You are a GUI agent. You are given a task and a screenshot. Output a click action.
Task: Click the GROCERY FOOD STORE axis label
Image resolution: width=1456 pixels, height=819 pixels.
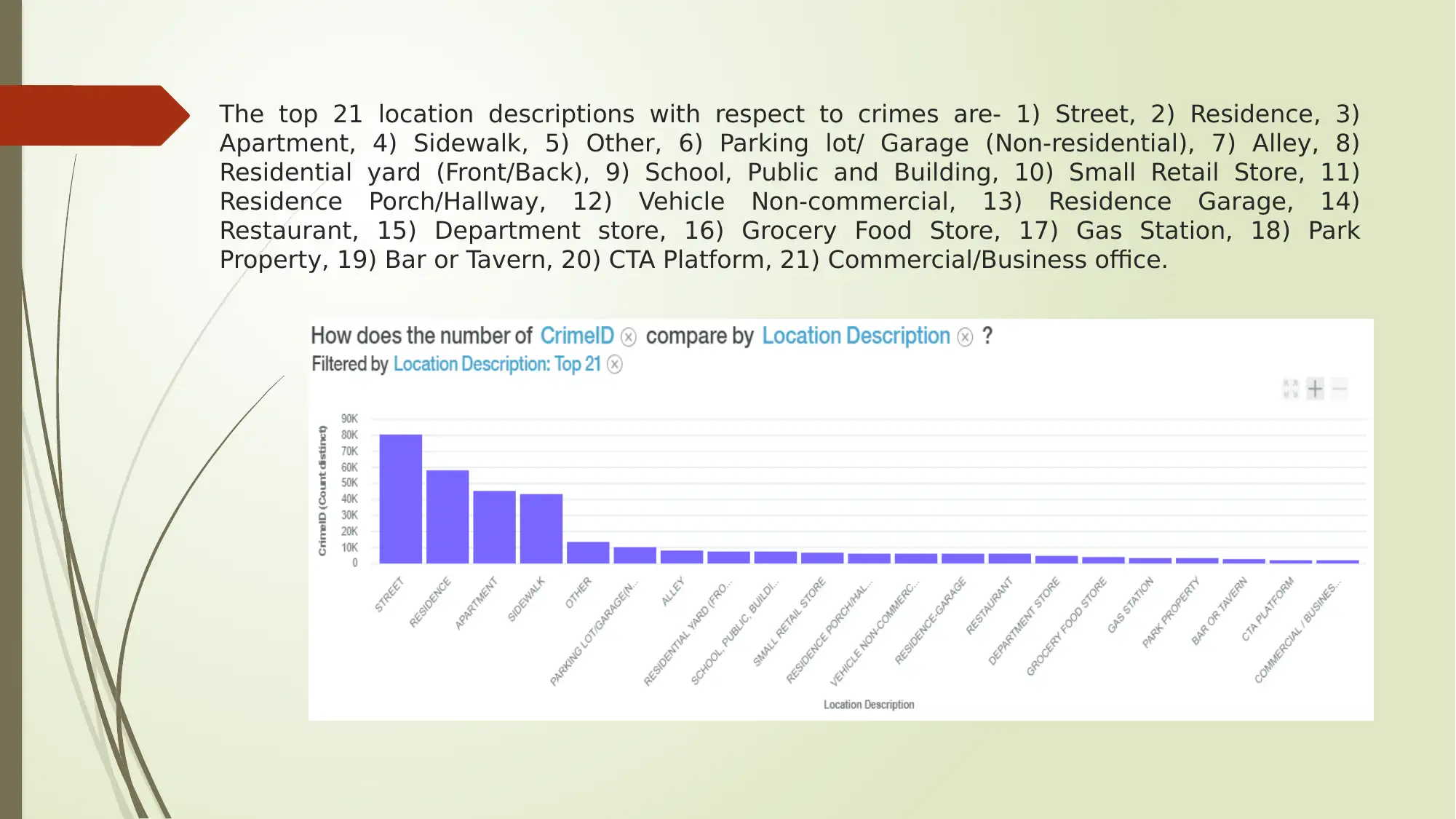(1066, 626)
